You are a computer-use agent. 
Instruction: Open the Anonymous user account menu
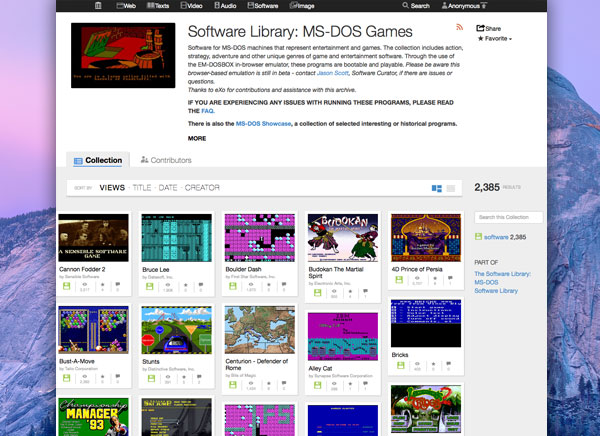point(464,6)
